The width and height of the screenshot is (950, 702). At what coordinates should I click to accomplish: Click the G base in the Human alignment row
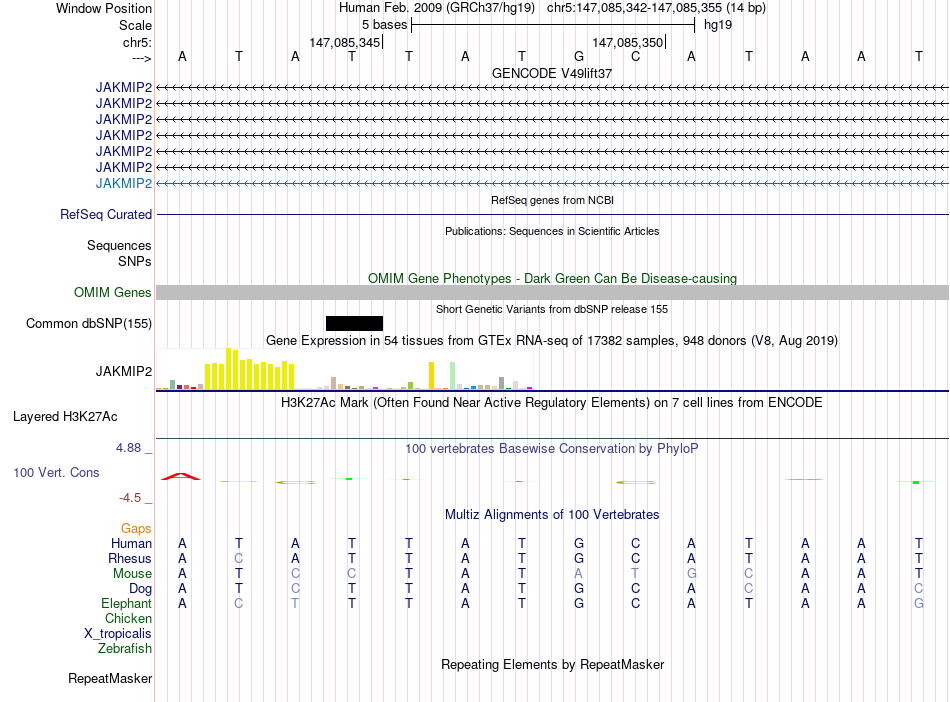[x=579, y=543]
